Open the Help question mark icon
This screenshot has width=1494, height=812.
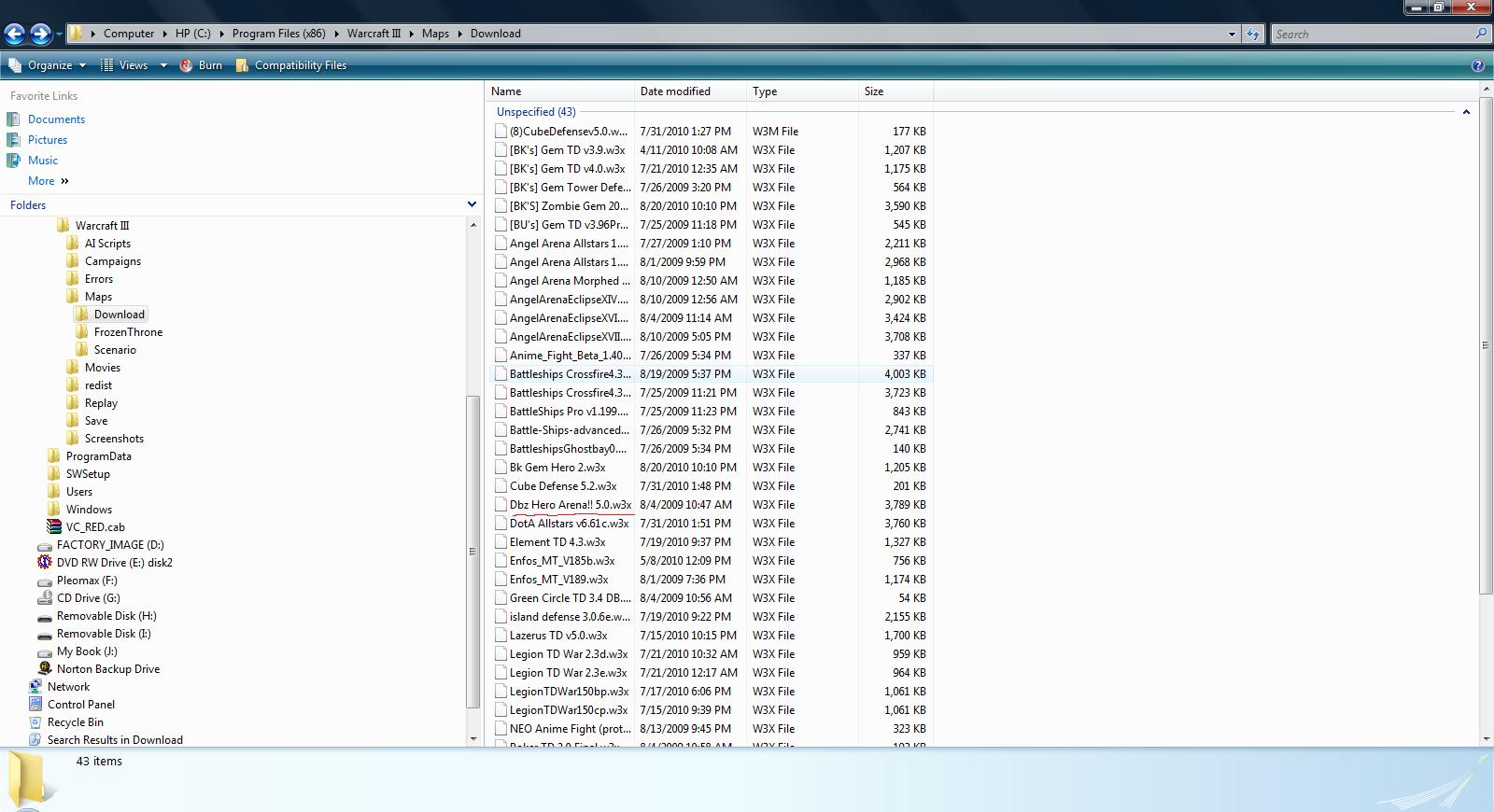pos(1478,65)
